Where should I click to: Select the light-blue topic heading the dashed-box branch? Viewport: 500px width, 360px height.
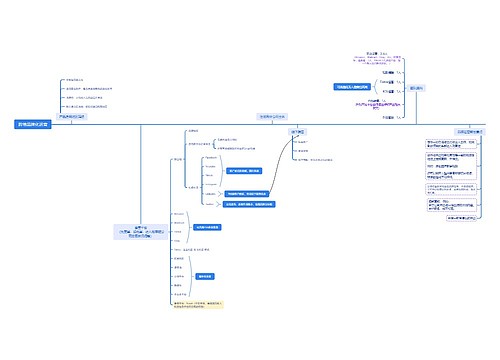(470, 132)
